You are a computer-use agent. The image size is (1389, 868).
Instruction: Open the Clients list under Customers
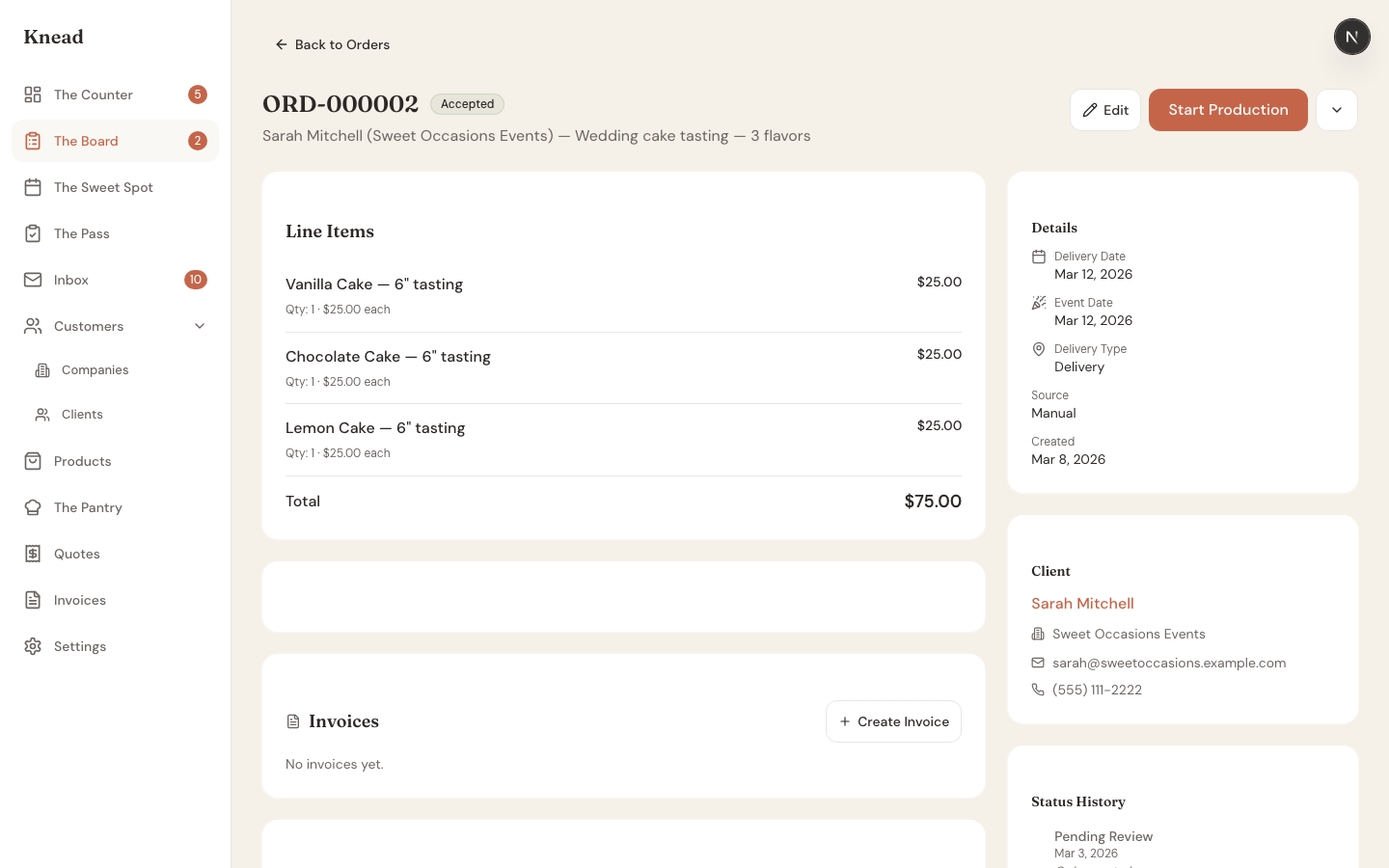84,414
